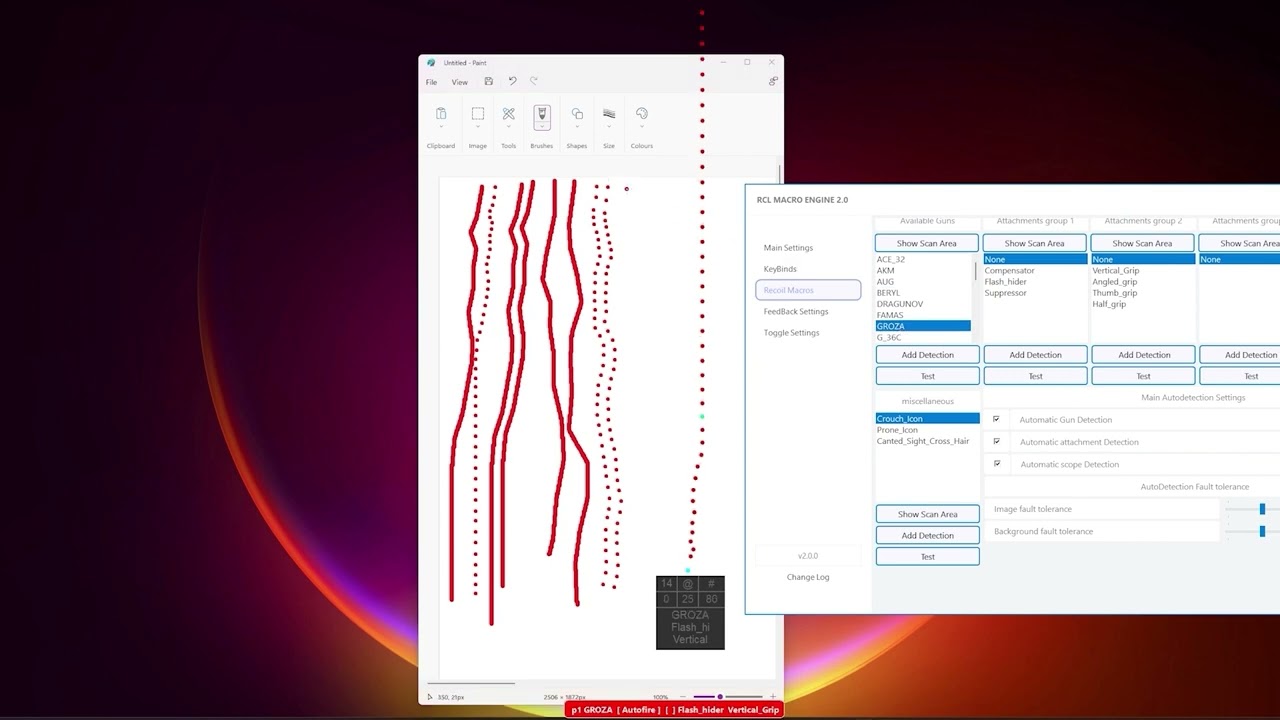Select Suppressor in Attachments group 1

[x=1005, y=293]
